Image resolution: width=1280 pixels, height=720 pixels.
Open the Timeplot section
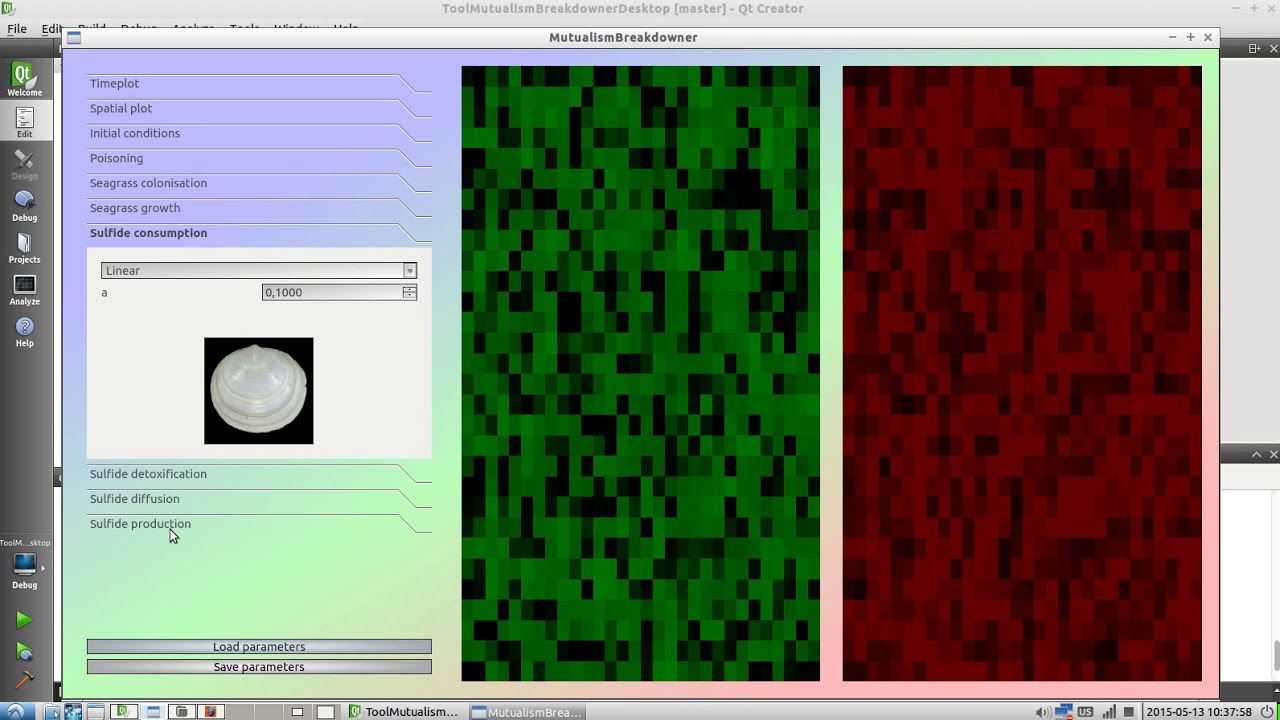260,83
